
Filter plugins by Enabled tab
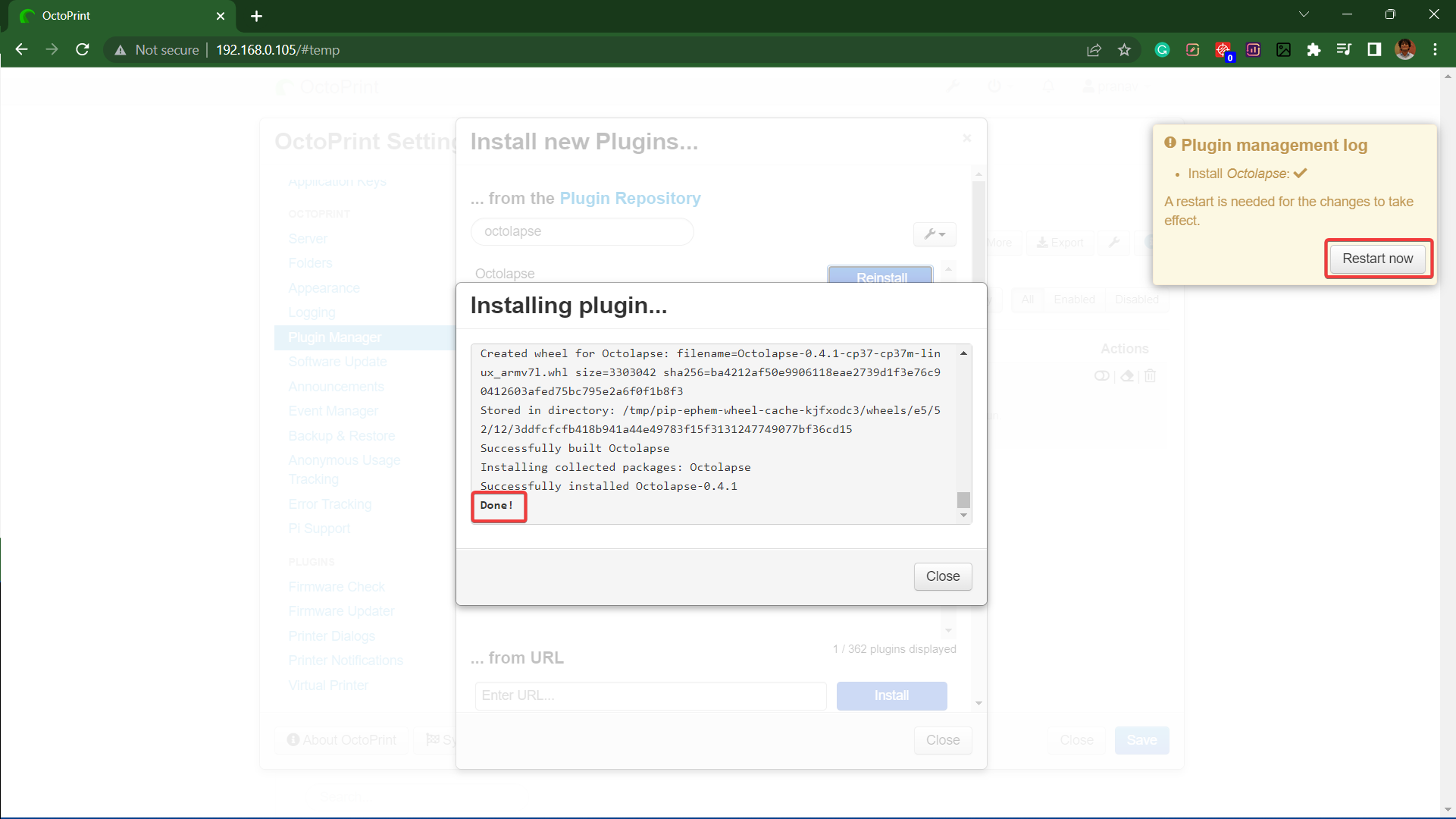point(1074,300)
